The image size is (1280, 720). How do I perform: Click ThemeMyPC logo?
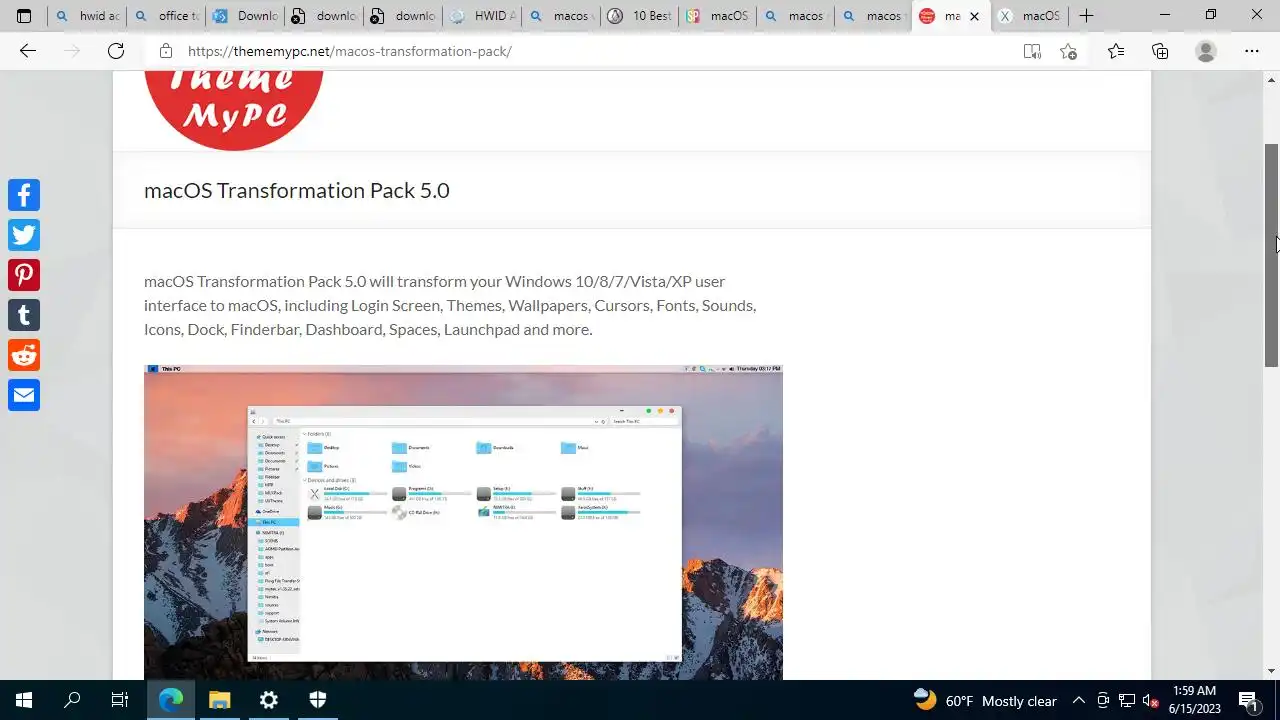(x=234, y=110)
